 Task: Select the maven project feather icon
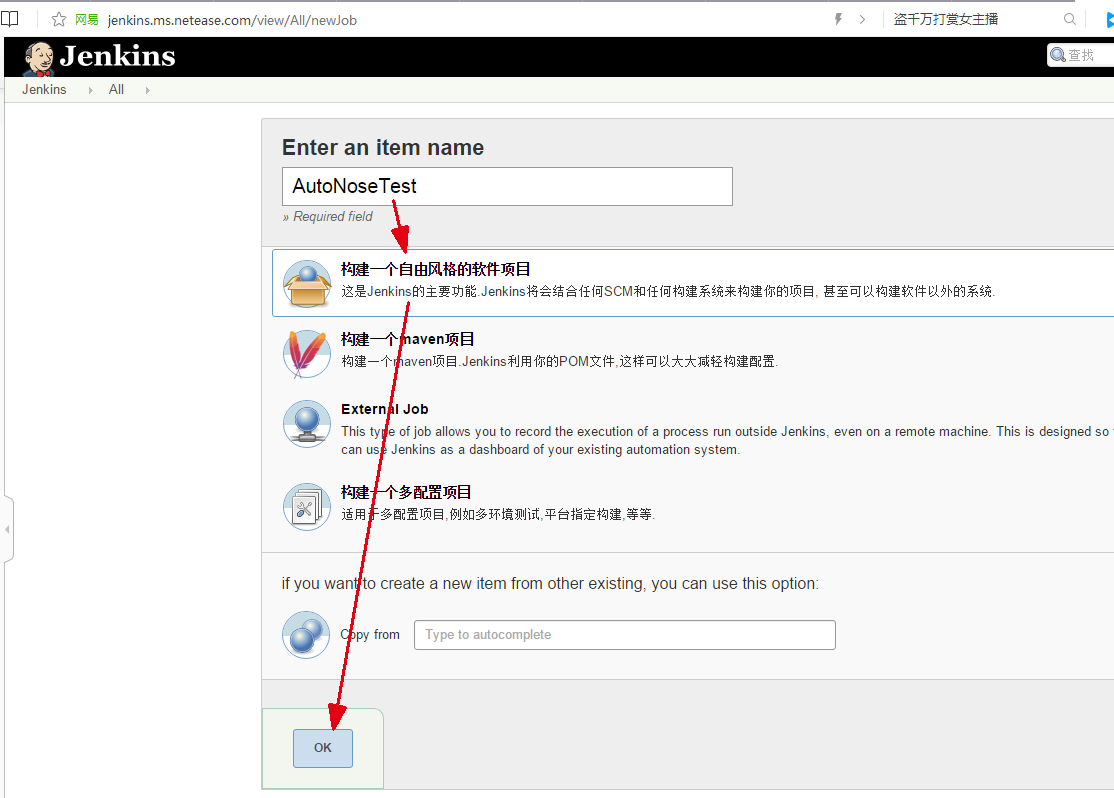coord(307,353)
